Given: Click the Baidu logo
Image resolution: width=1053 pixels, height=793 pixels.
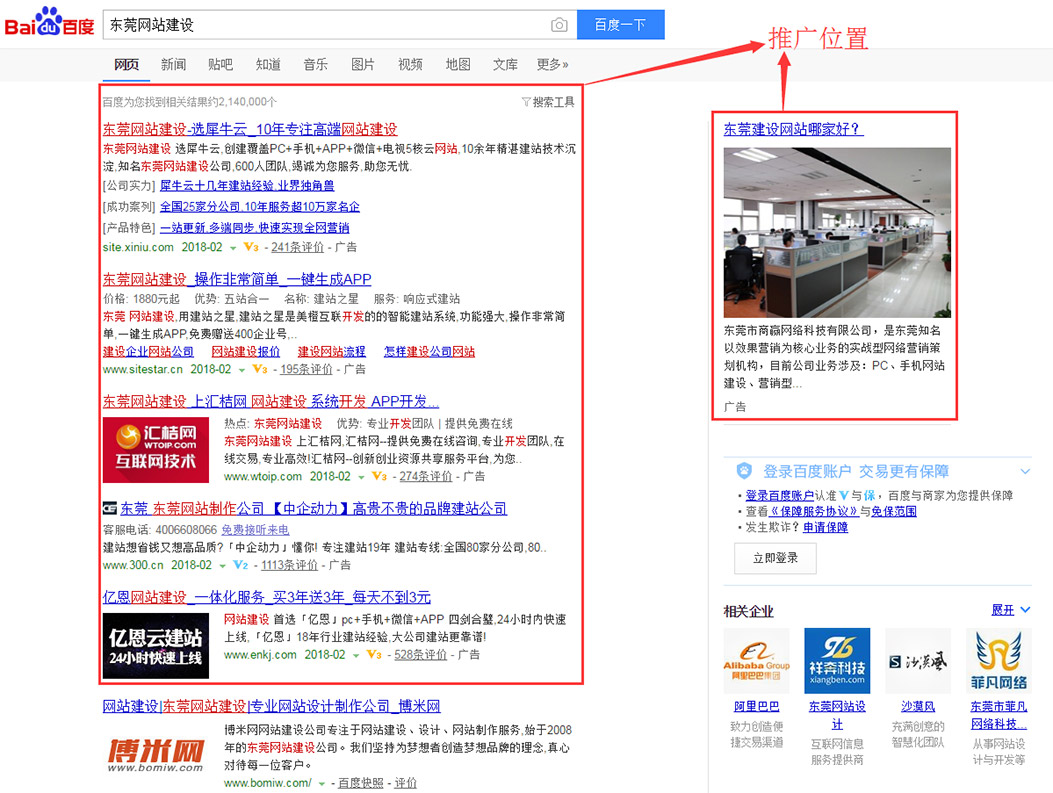Looking at the screenshot, I should coord(48,24).
